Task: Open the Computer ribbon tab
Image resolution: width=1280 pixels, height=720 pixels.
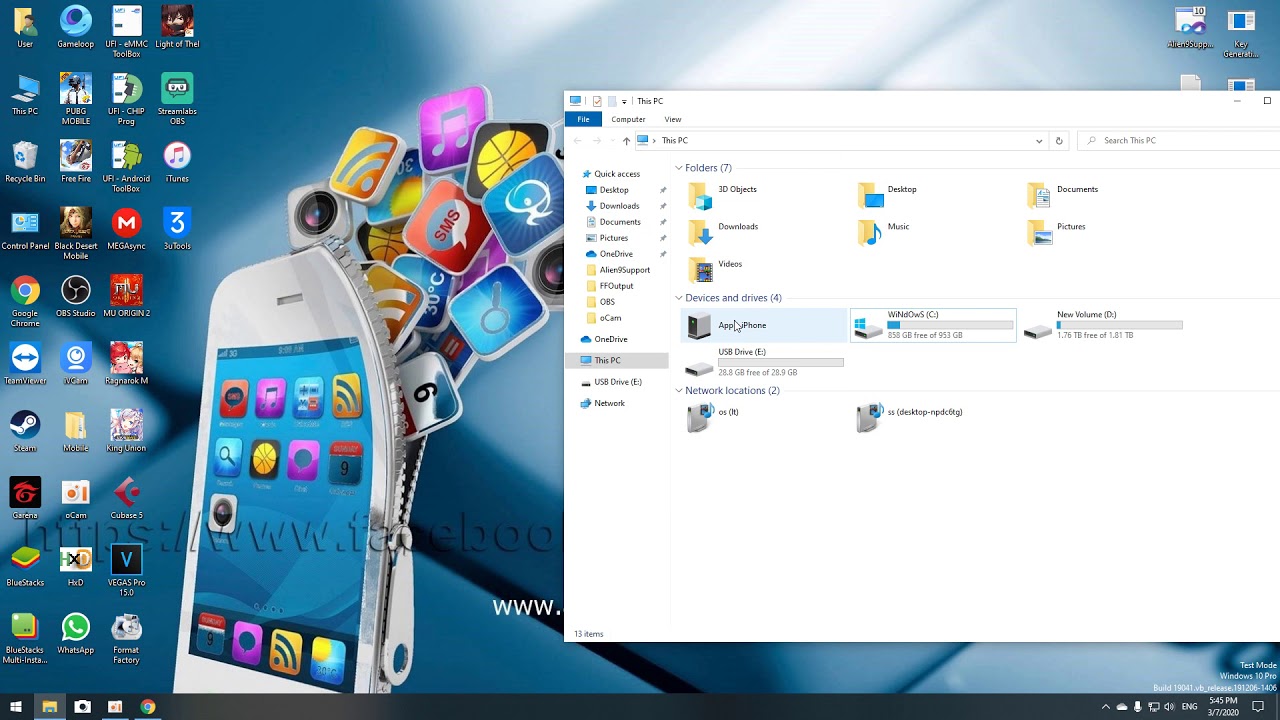Action: click(628, 119)
